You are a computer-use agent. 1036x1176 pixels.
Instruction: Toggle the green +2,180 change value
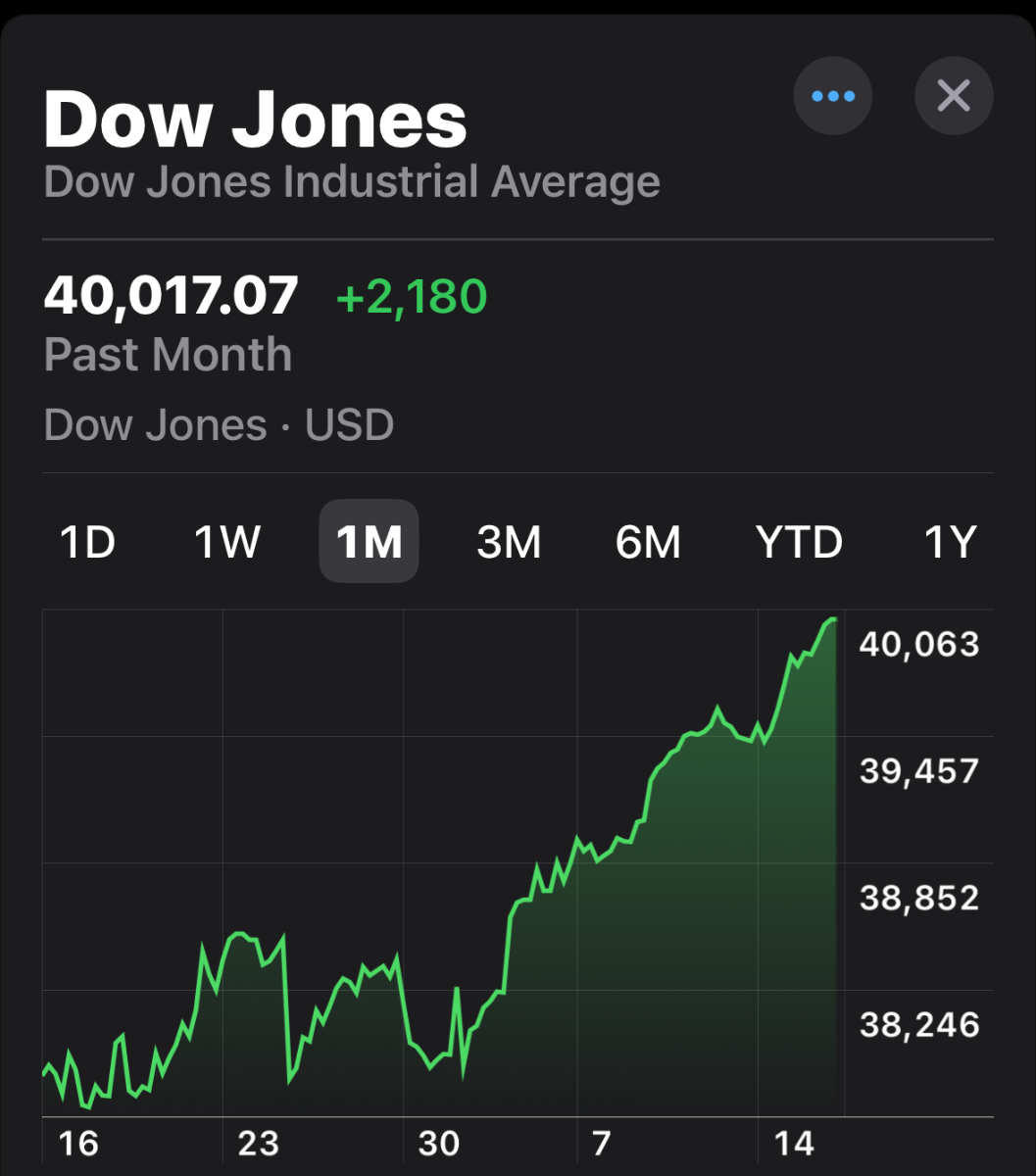[412, 297]
